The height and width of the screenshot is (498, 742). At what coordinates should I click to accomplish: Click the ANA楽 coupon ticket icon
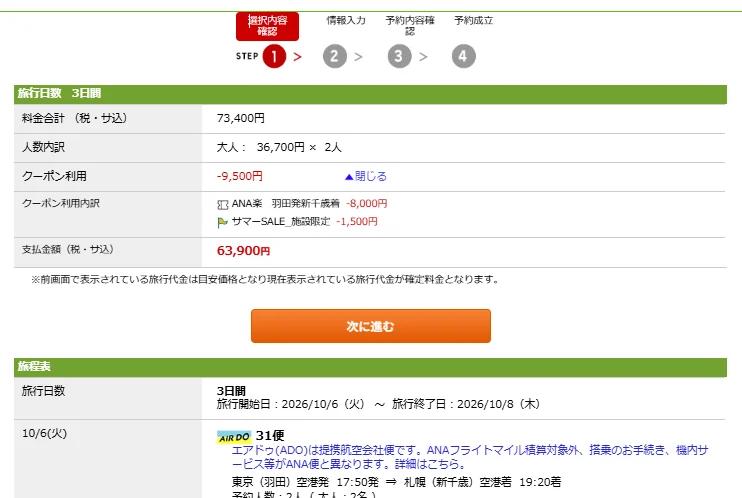[222, 205]
